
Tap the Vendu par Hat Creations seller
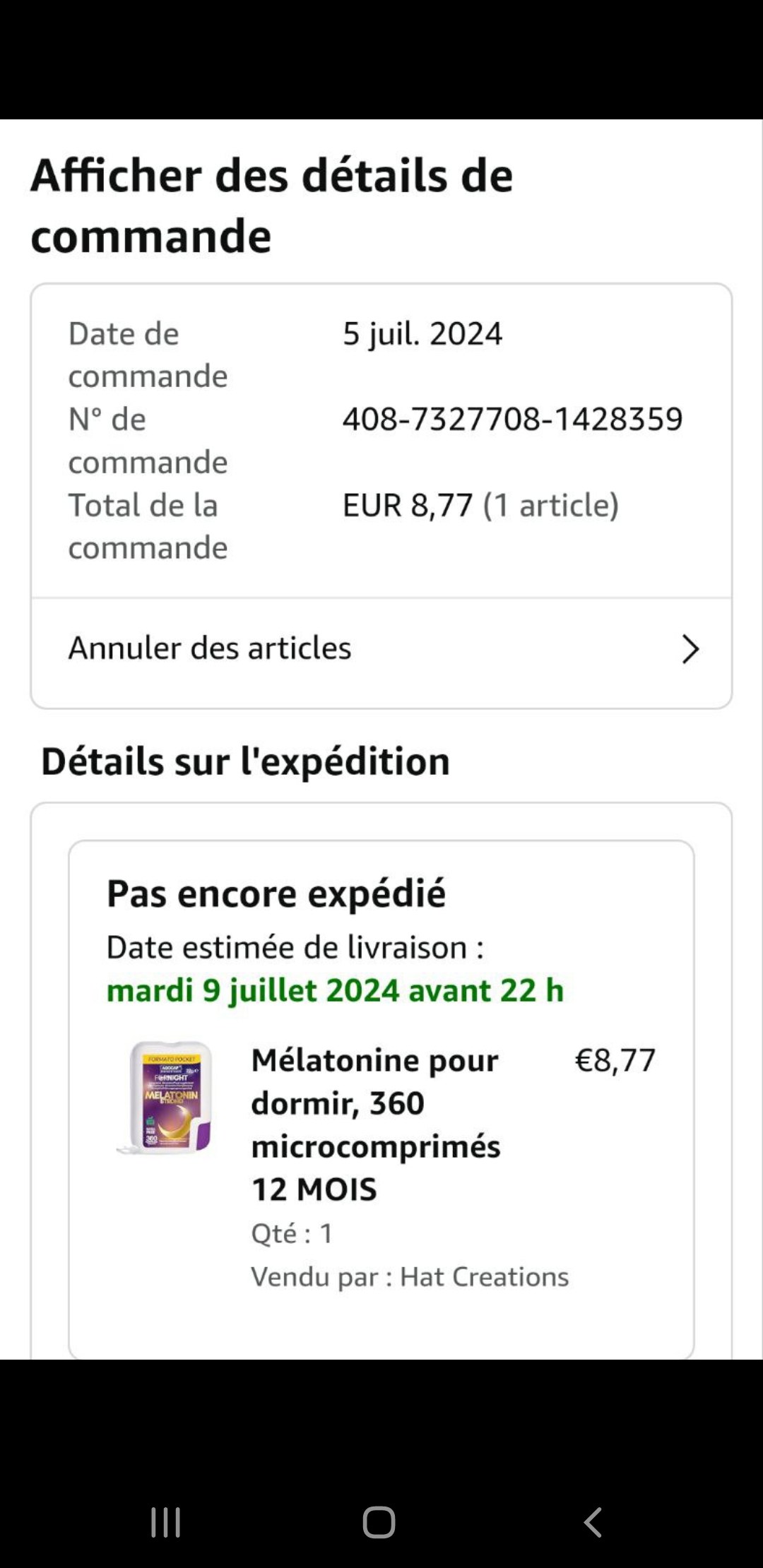click(410, 1277)
